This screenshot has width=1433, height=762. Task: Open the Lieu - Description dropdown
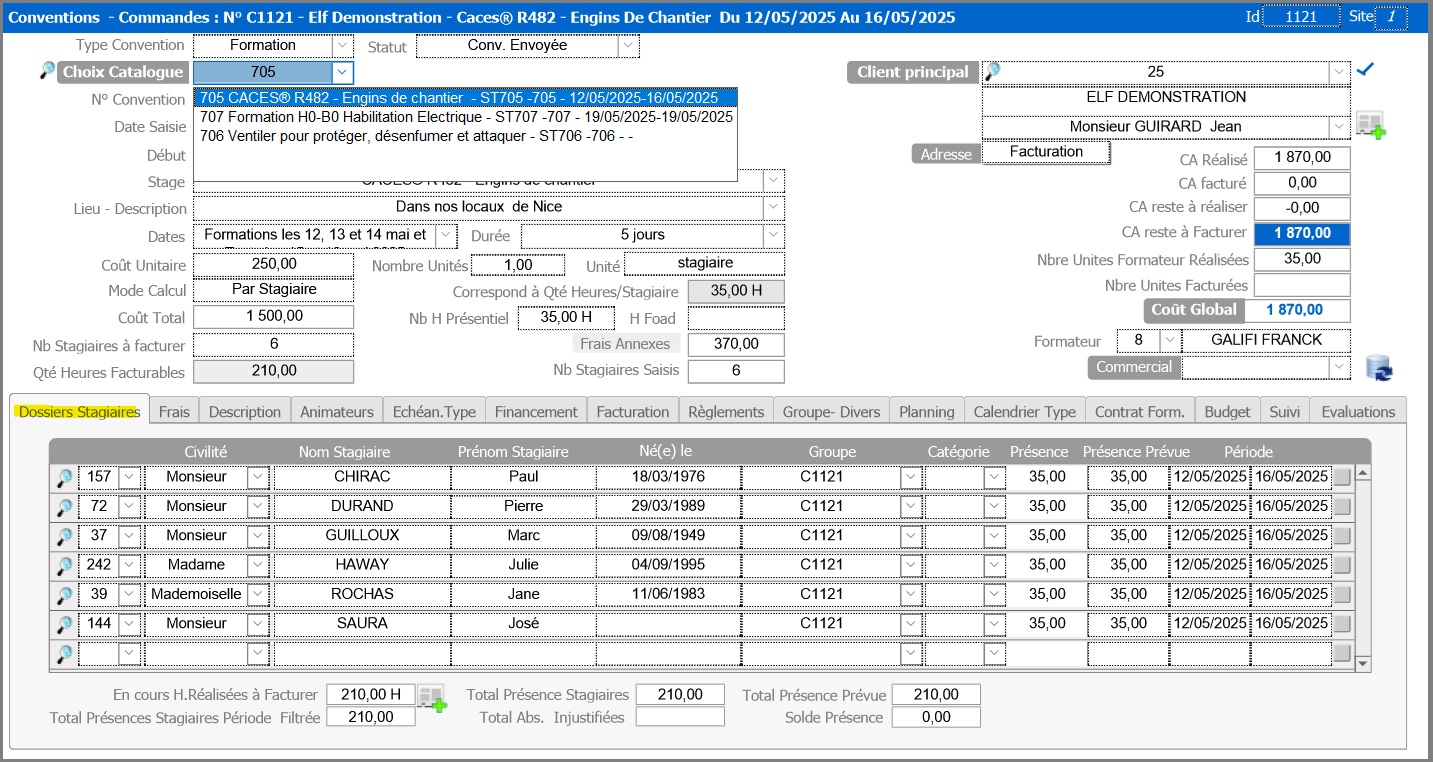(773, 207)
